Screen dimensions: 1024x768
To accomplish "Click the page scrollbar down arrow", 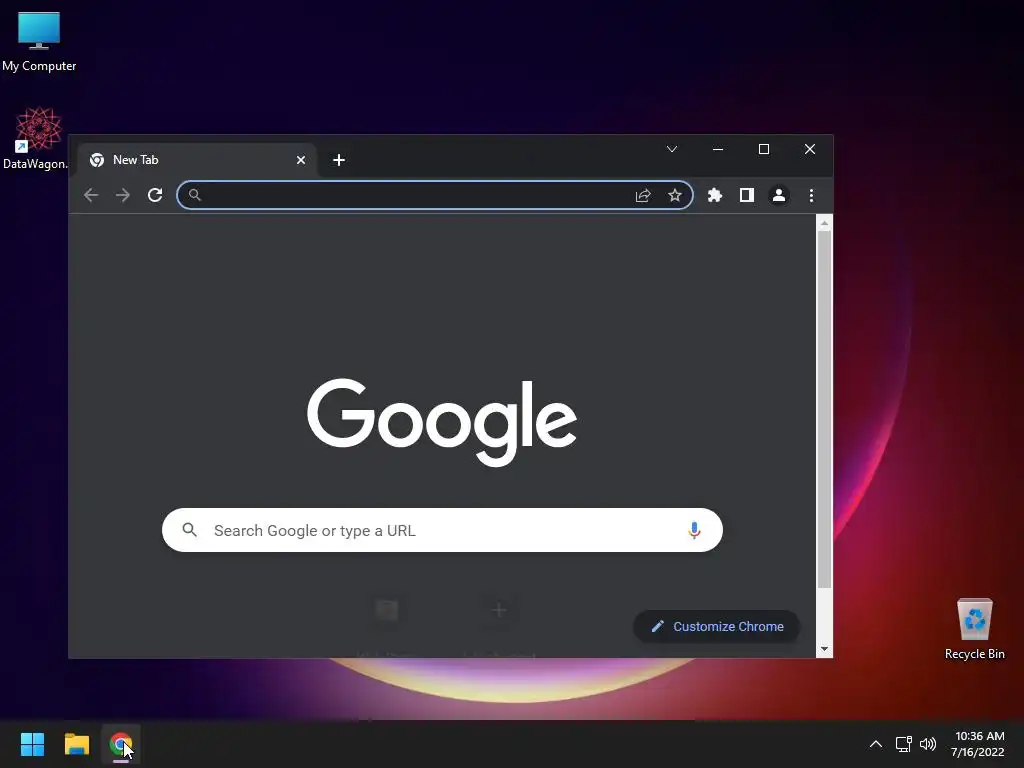I will click(x=824, y=648).
